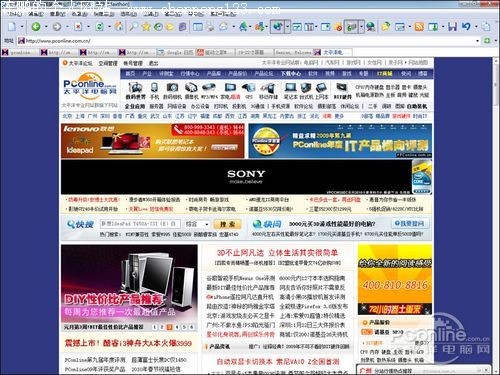500x375 pixels.
Task: Print the page with the printer icon
Action: [x=210, y=26]
